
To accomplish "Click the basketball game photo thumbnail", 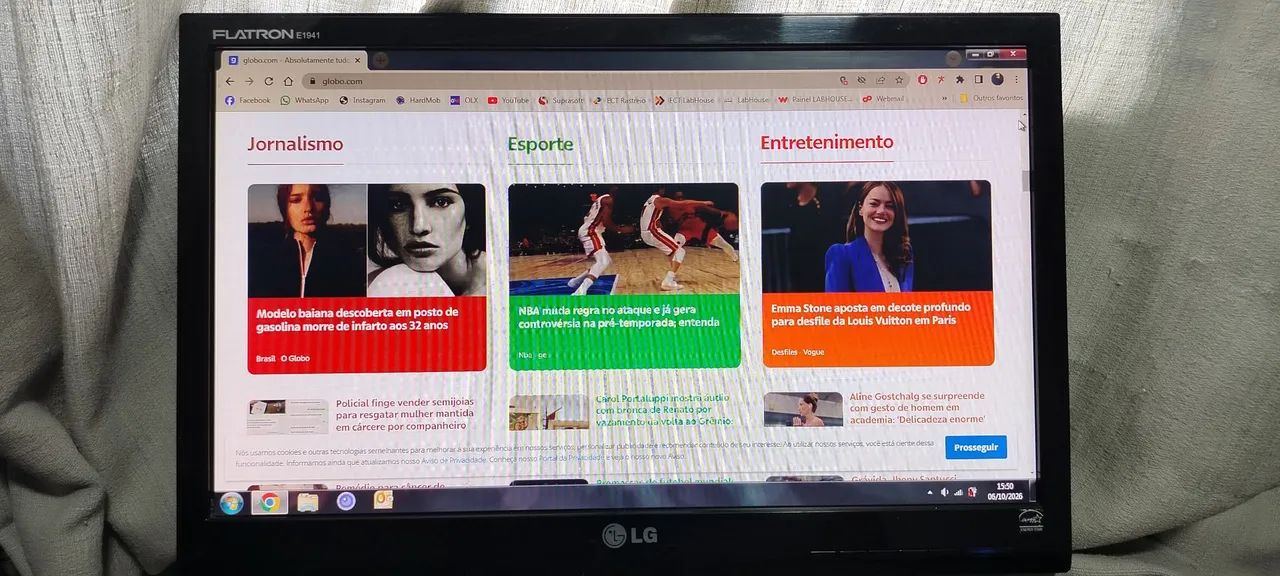I will [624, 238].
